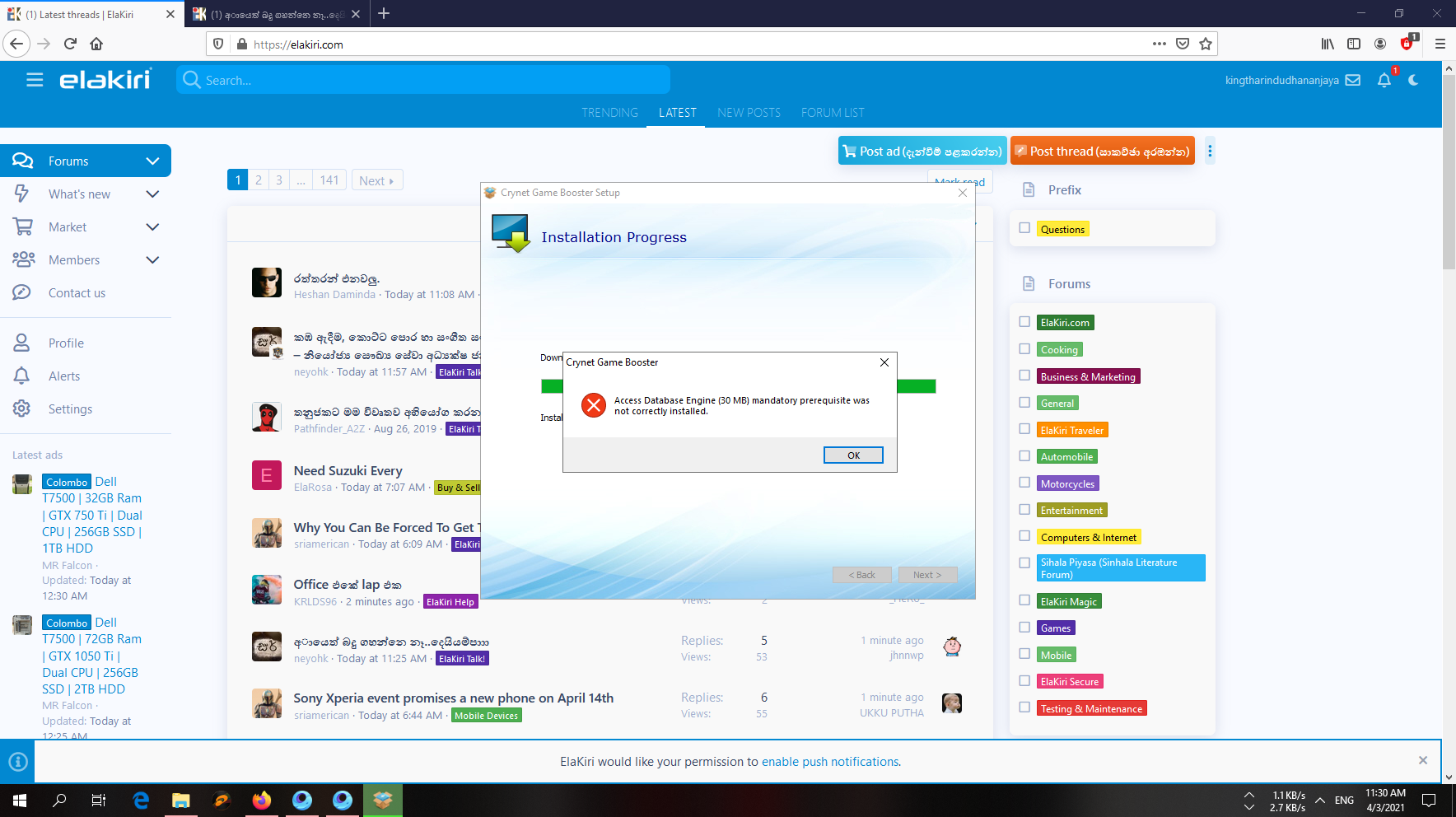Check the Business & Marketing filter
This screenshot has width=1456, height=817.
pyautogui.click(x=1024, y=376)
